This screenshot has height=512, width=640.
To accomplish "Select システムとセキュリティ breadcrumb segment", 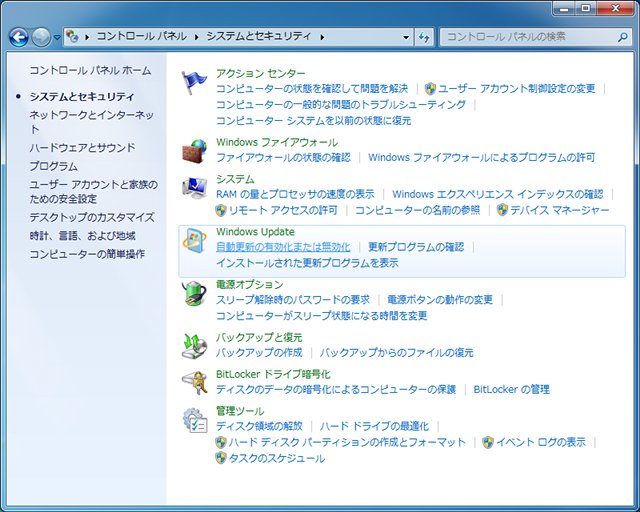I will [x=259, y=36].
